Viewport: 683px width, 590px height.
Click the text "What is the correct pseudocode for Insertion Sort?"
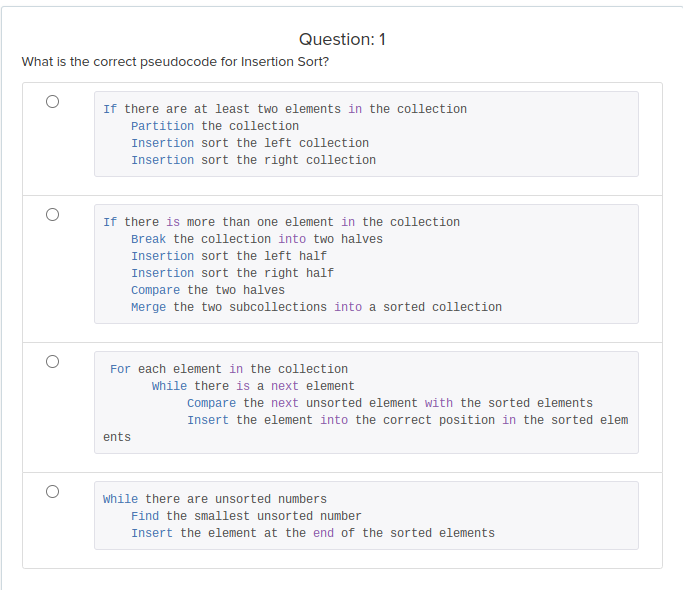click(x=175, y=62)
